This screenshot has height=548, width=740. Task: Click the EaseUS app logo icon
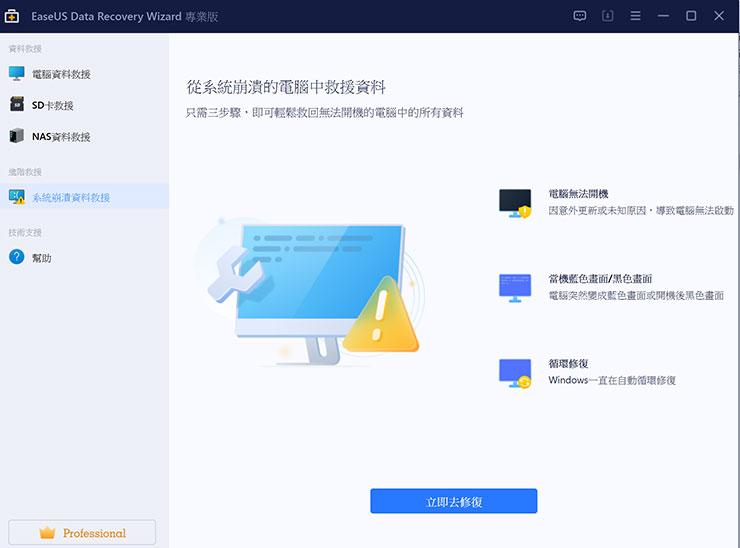[12, 17]
